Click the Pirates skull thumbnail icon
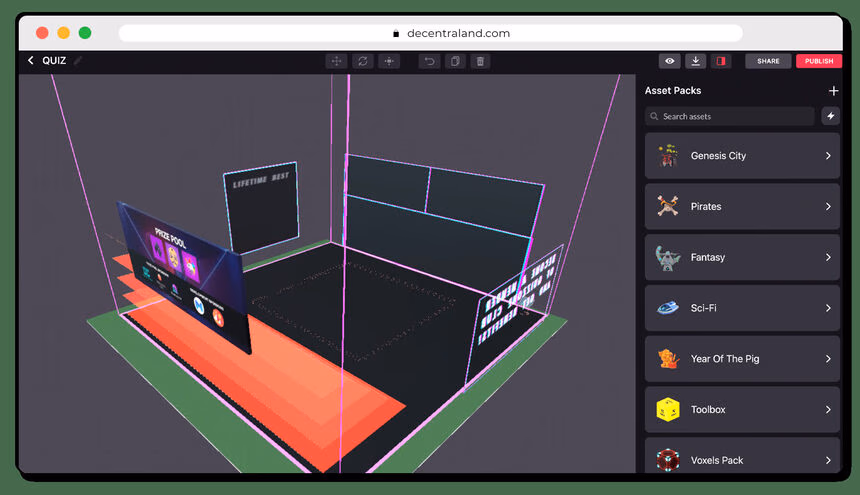Image resolution: width=860 pixels, height=495 pixels. click(x=667, y=206)
